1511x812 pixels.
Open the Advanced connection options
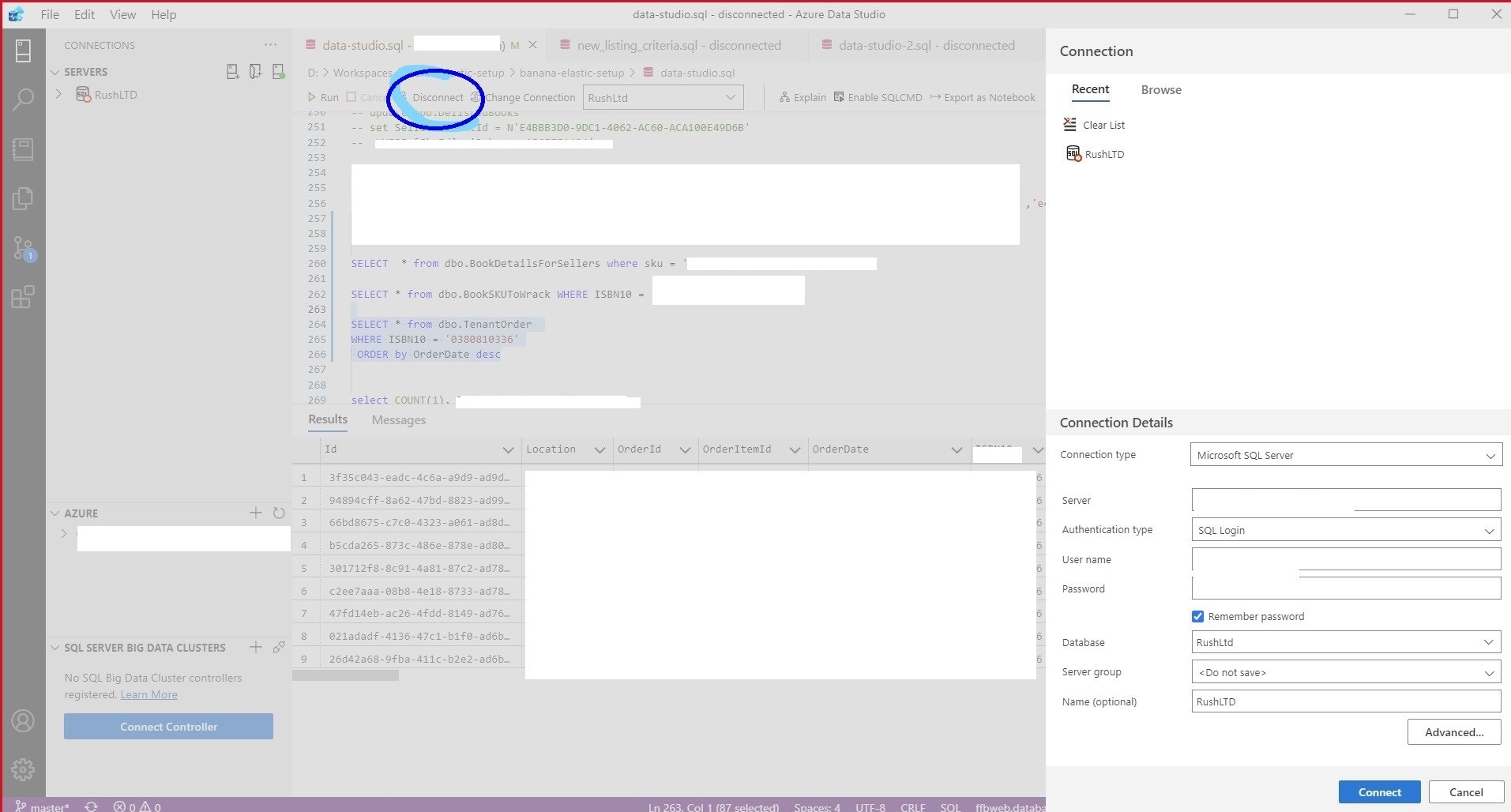pos(1453,731)
